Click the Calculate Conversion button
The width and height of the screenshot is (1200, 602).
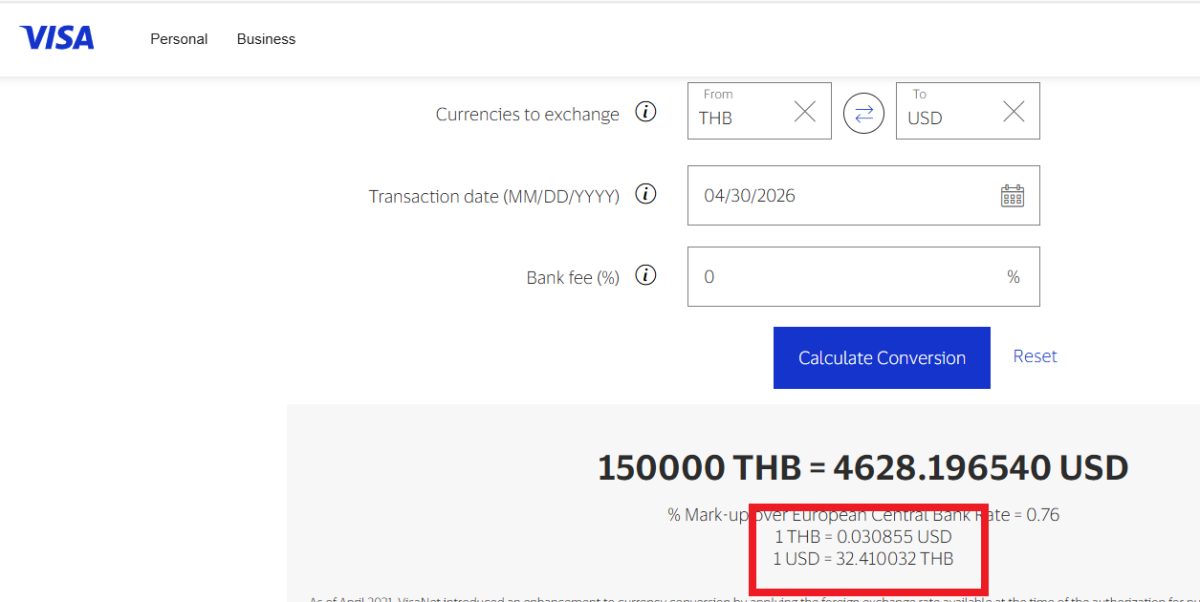[x=882, y=358]
